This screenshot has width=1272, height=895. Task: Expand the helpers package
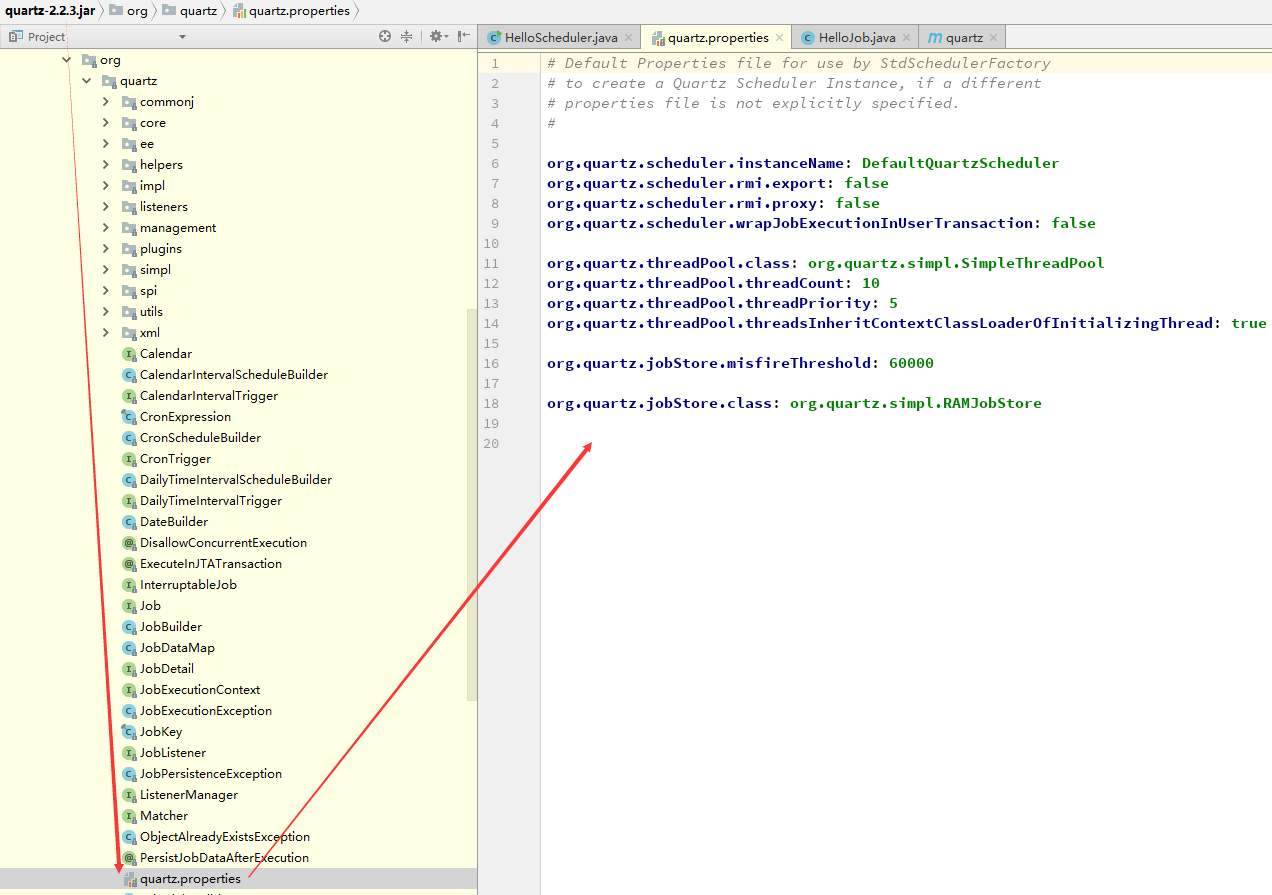(x=106, y=165)
